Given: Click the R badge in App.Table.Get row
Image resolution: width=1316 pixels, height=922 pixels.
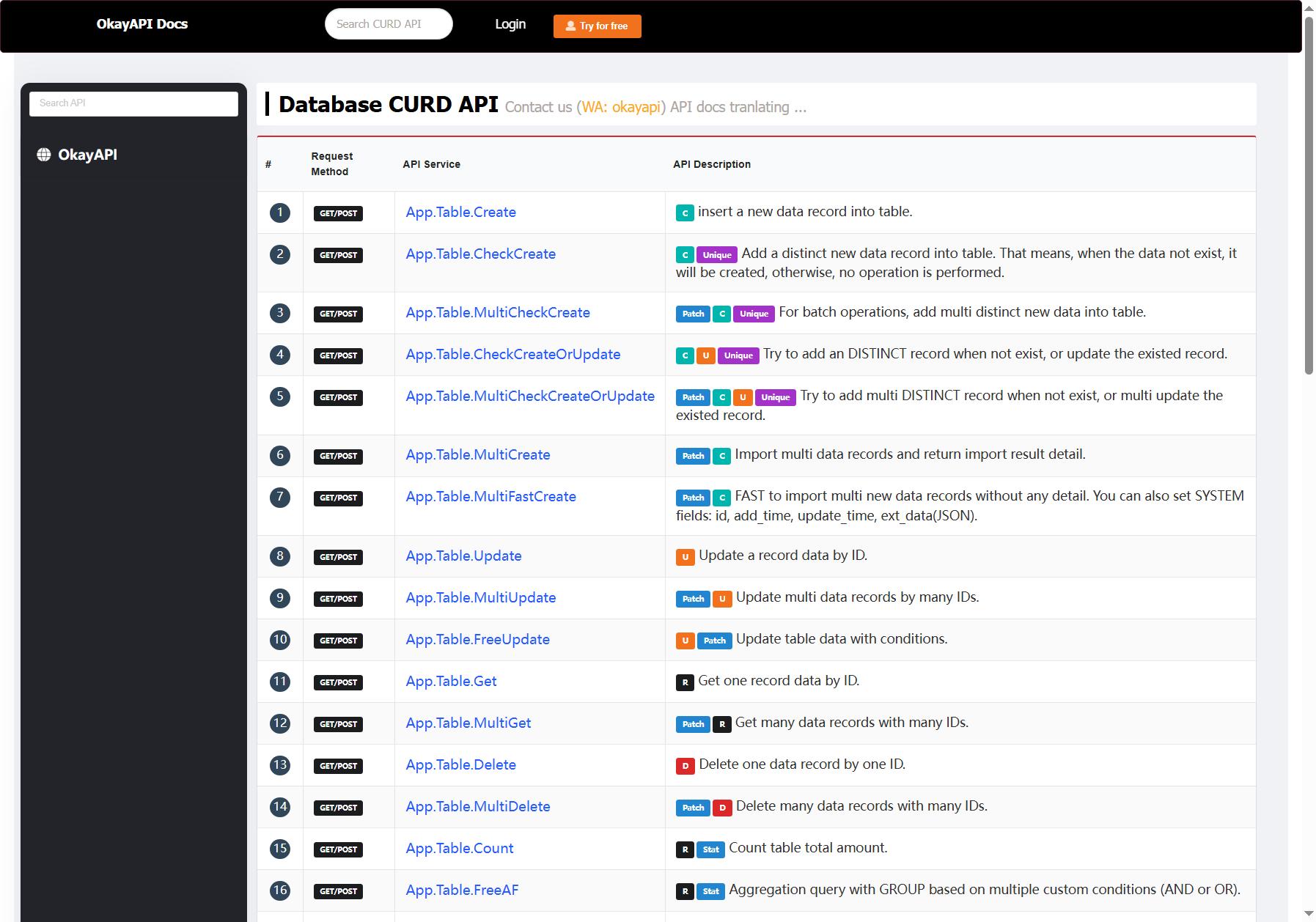Looking at the screenshot, I should point(685,682).
